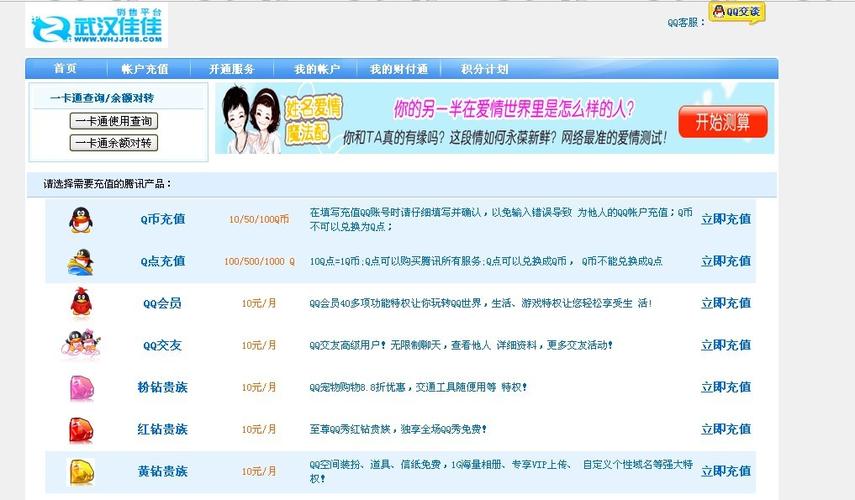Open the QQ交谈 chat badge
The image size is (855, 500).
pyautogui.click(x=737, y=13)
